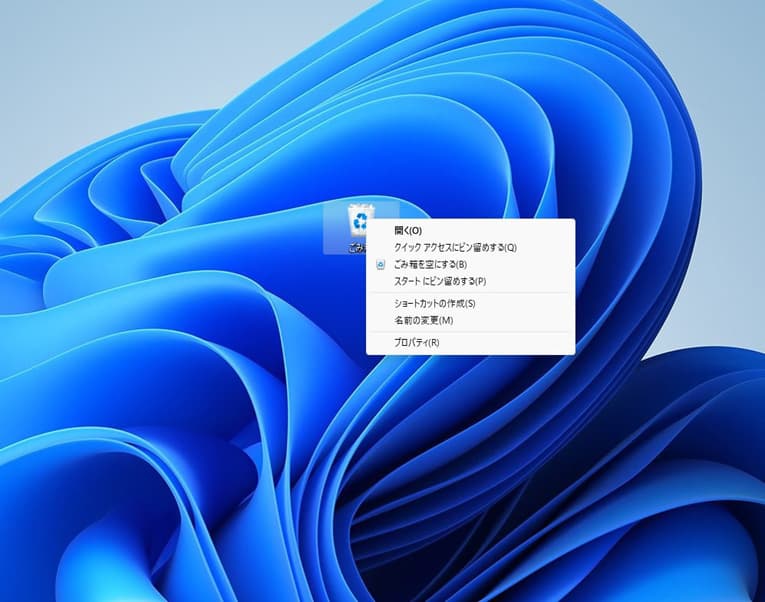Show Recycle Bin properties dialog
This screenshot has height=602, width=765.
tap(416, 343)
